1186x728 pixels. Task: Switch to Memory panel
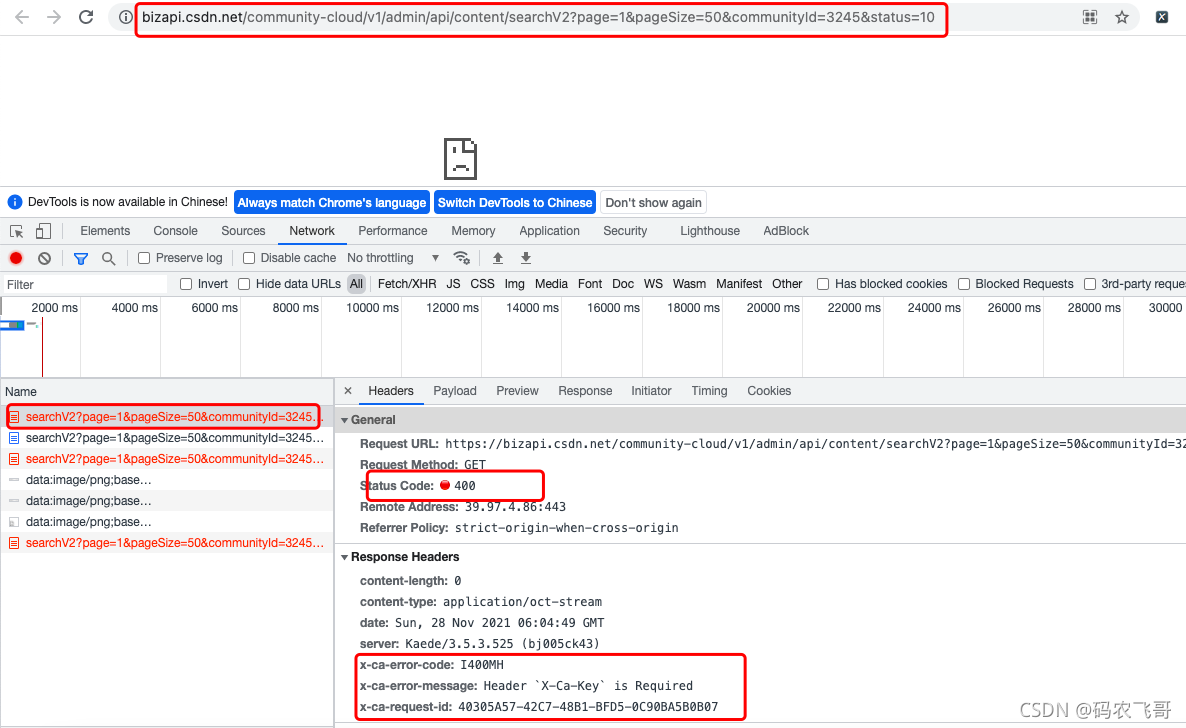473,231
